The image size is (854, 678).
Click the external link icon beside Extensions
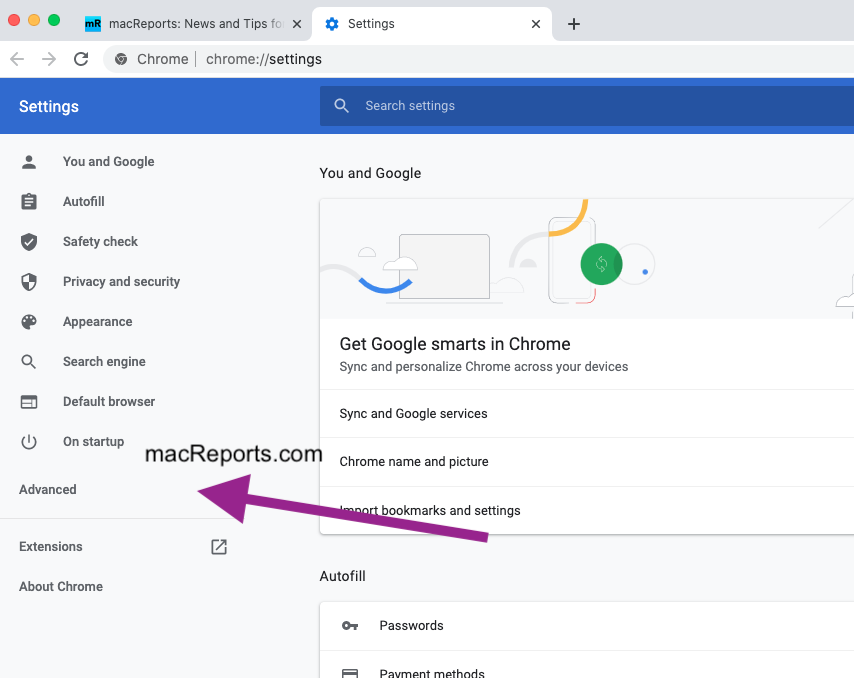coord(219,547)
